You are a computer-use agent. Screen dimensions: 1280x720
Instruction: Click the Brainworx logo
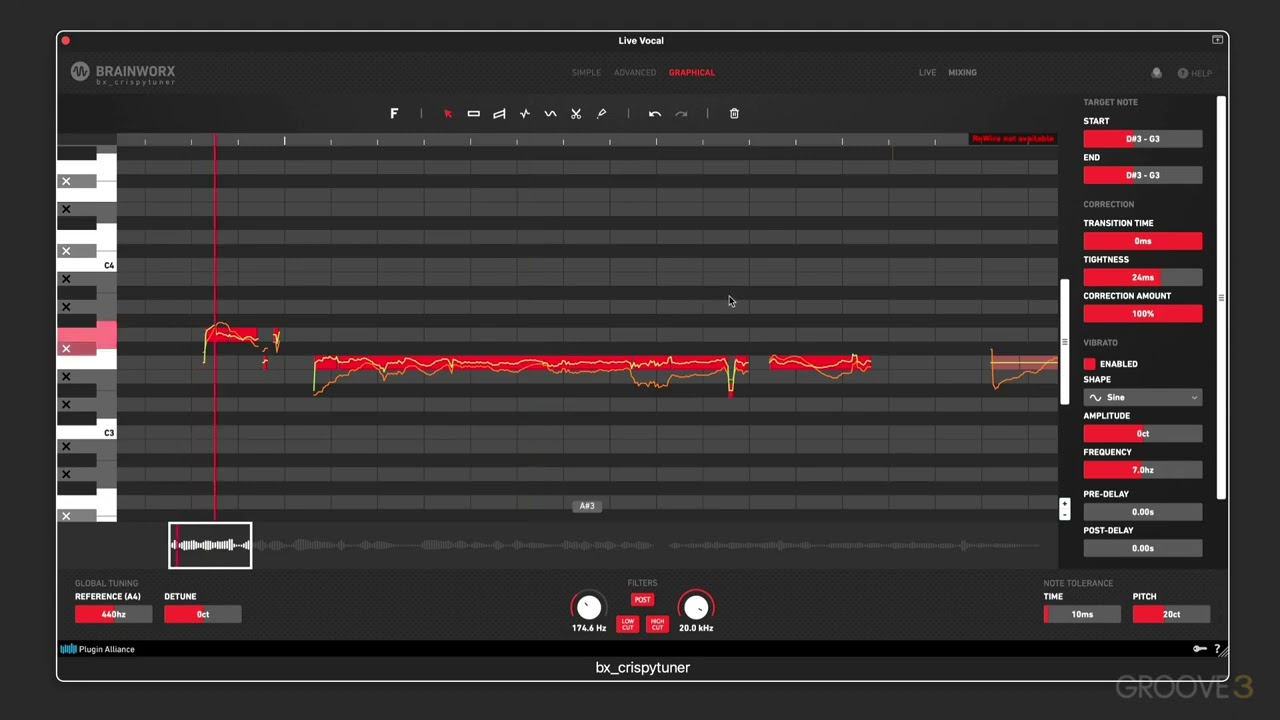point(123,73)
